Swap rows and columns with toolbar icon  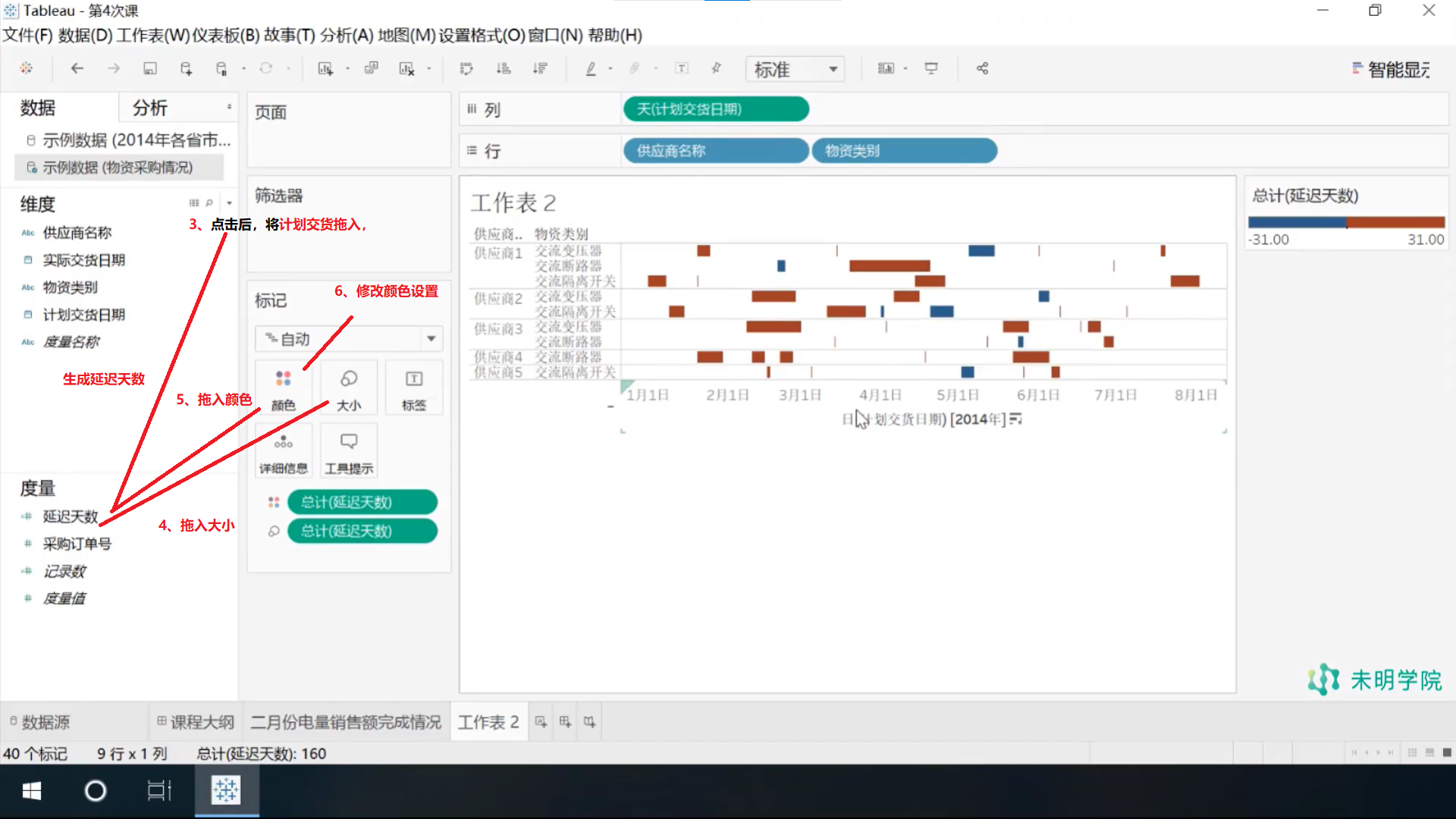[466, 68]
